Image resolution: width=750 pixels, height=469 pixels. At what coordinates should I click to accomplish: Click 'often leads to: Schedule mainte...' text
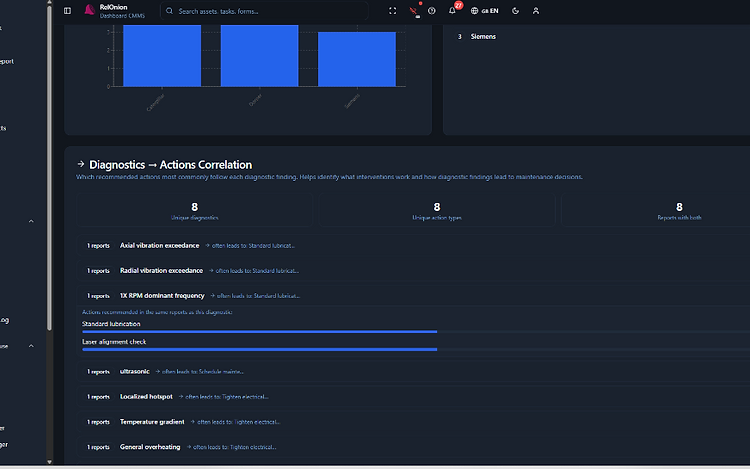click(202, 371)
